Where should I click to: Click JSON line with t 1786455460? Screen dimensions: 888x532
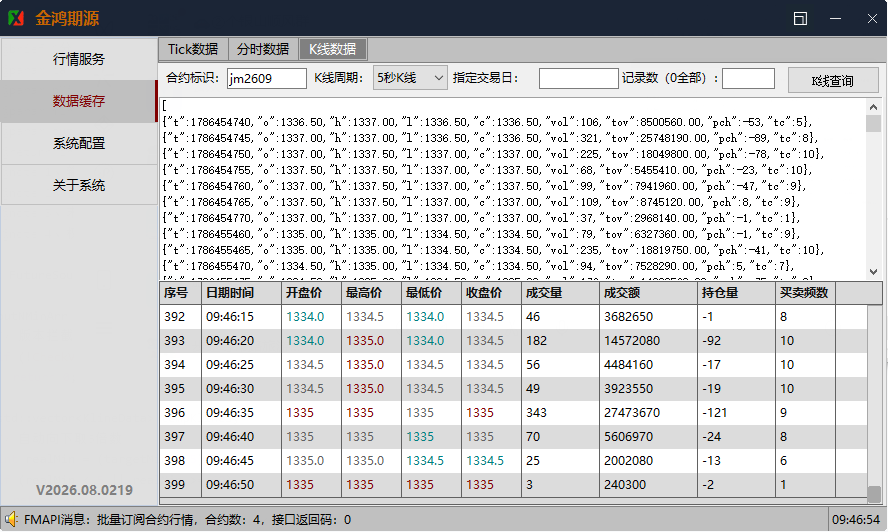tap(481, 234)
